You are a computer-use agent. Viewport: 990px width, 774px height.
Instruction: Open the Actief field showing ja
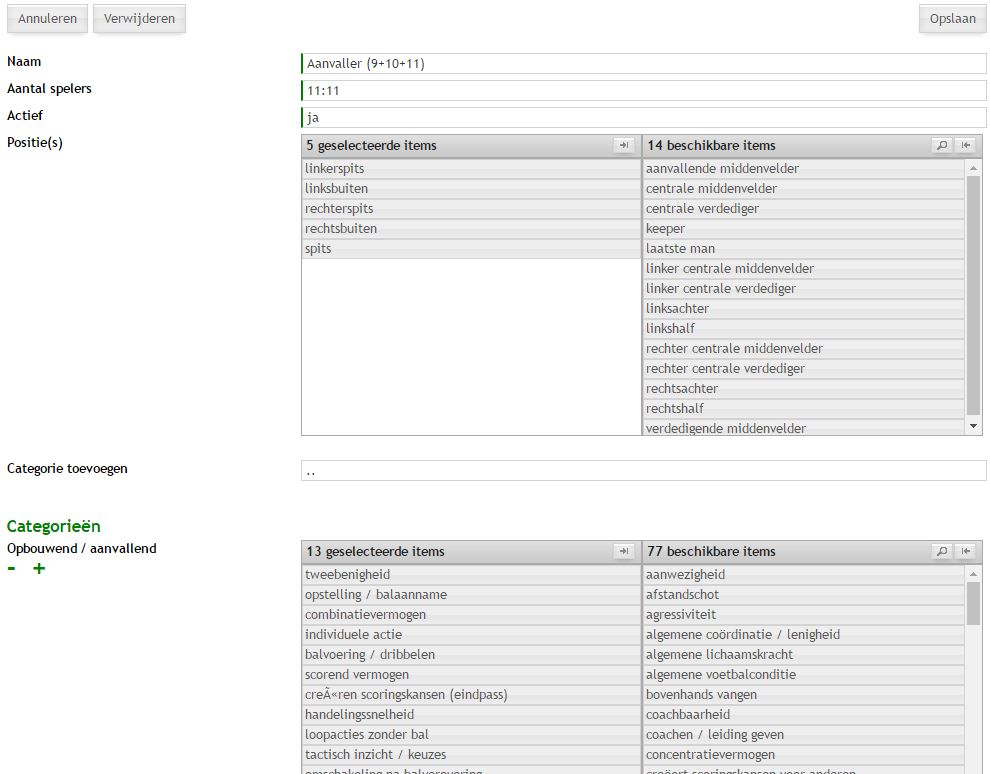643,118
